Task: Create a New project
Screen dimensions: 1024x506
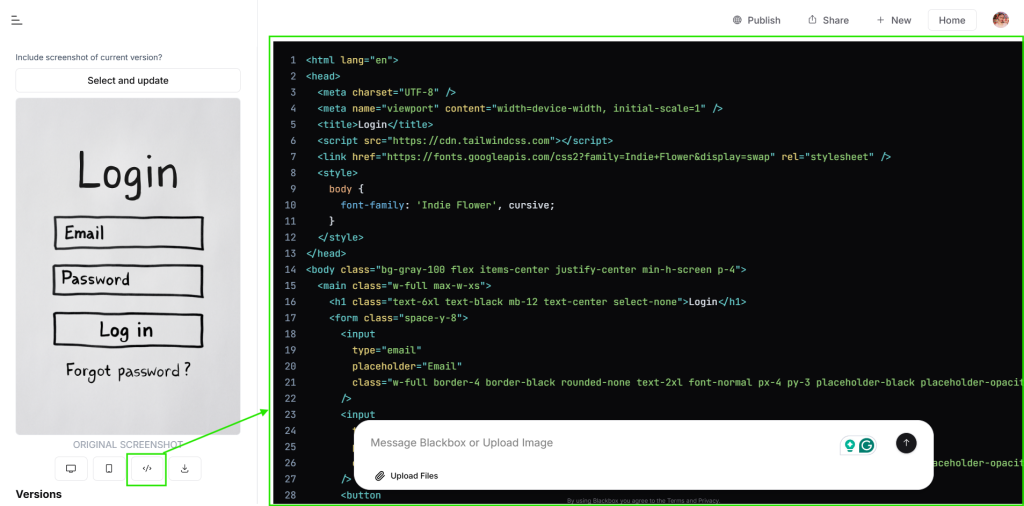Action: pyautogui.click(x=894, y=20)
